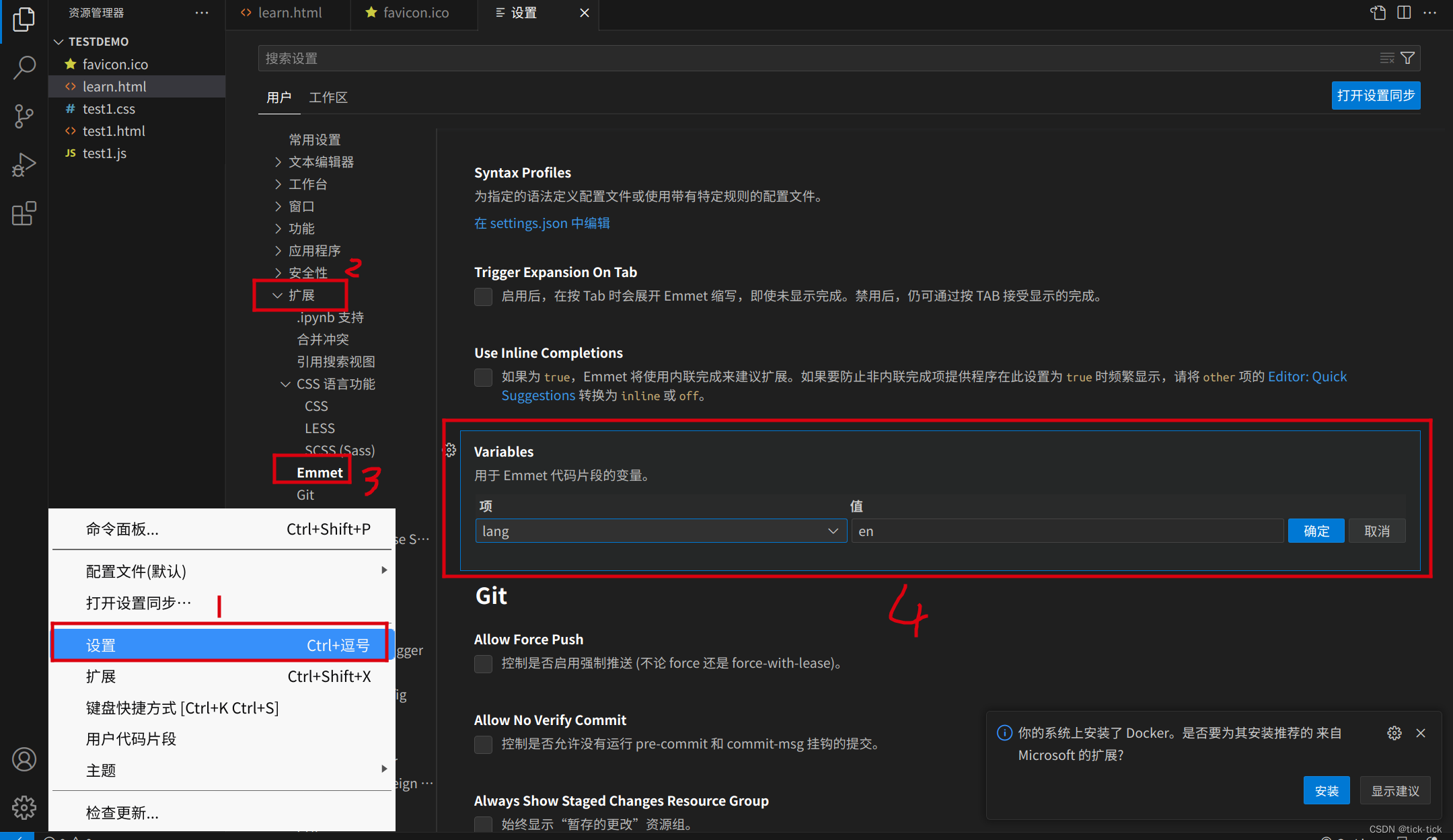The width and height of the screenshot is (1453, 840).
Task: Open the lang item dropdown
Action: 661,531
